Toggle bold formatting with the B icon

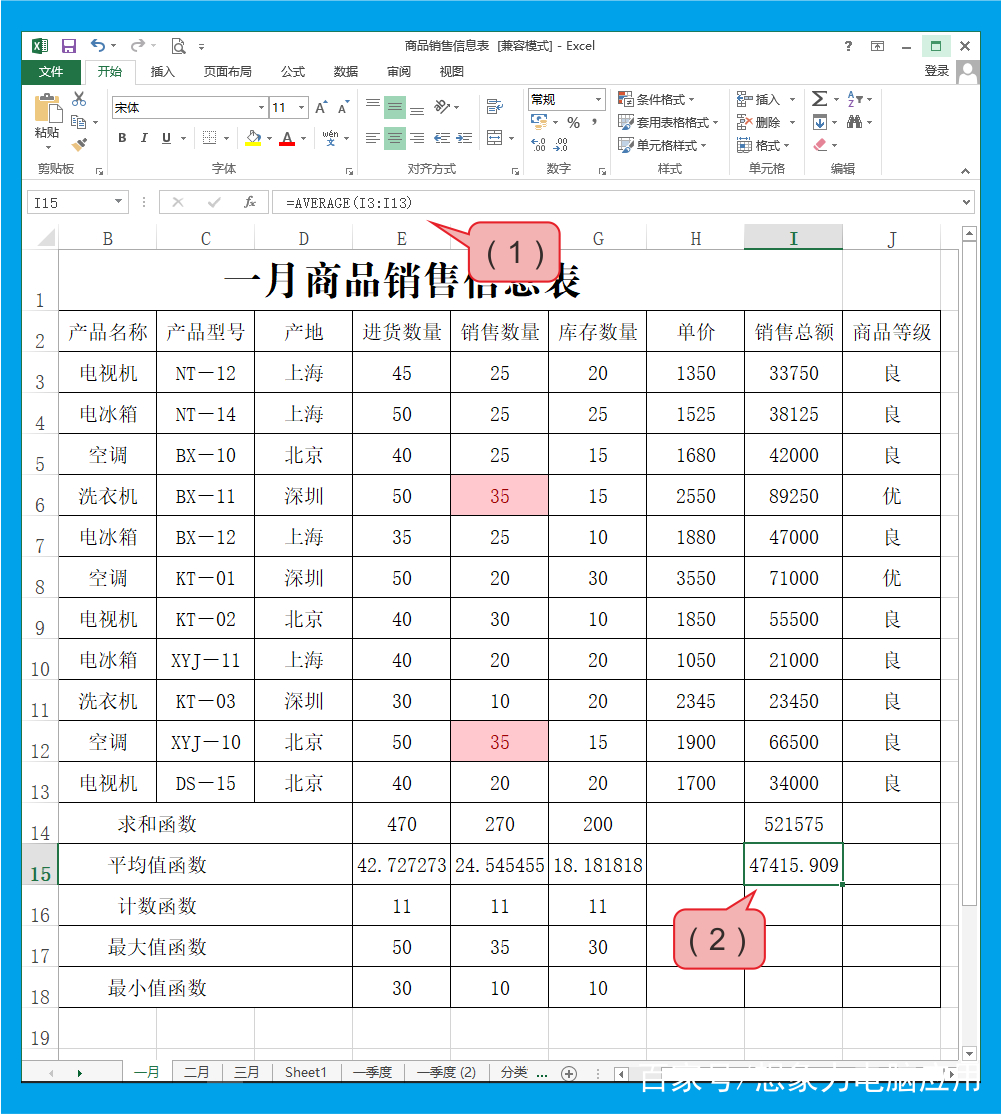122,137
